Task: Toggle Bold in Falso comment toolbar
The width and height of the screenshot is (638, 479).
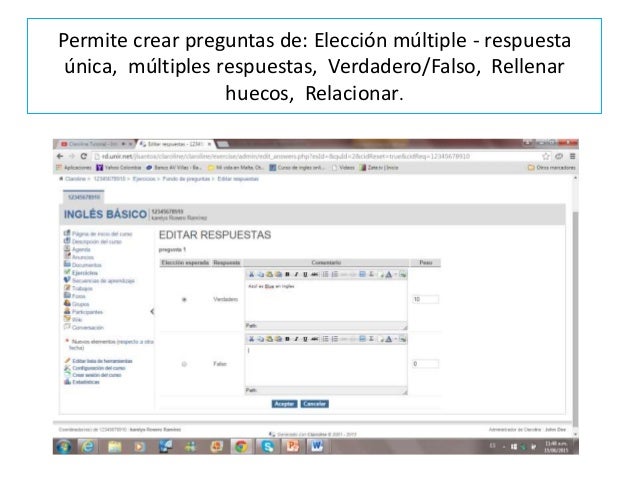Action: click(x=287, y=339)
